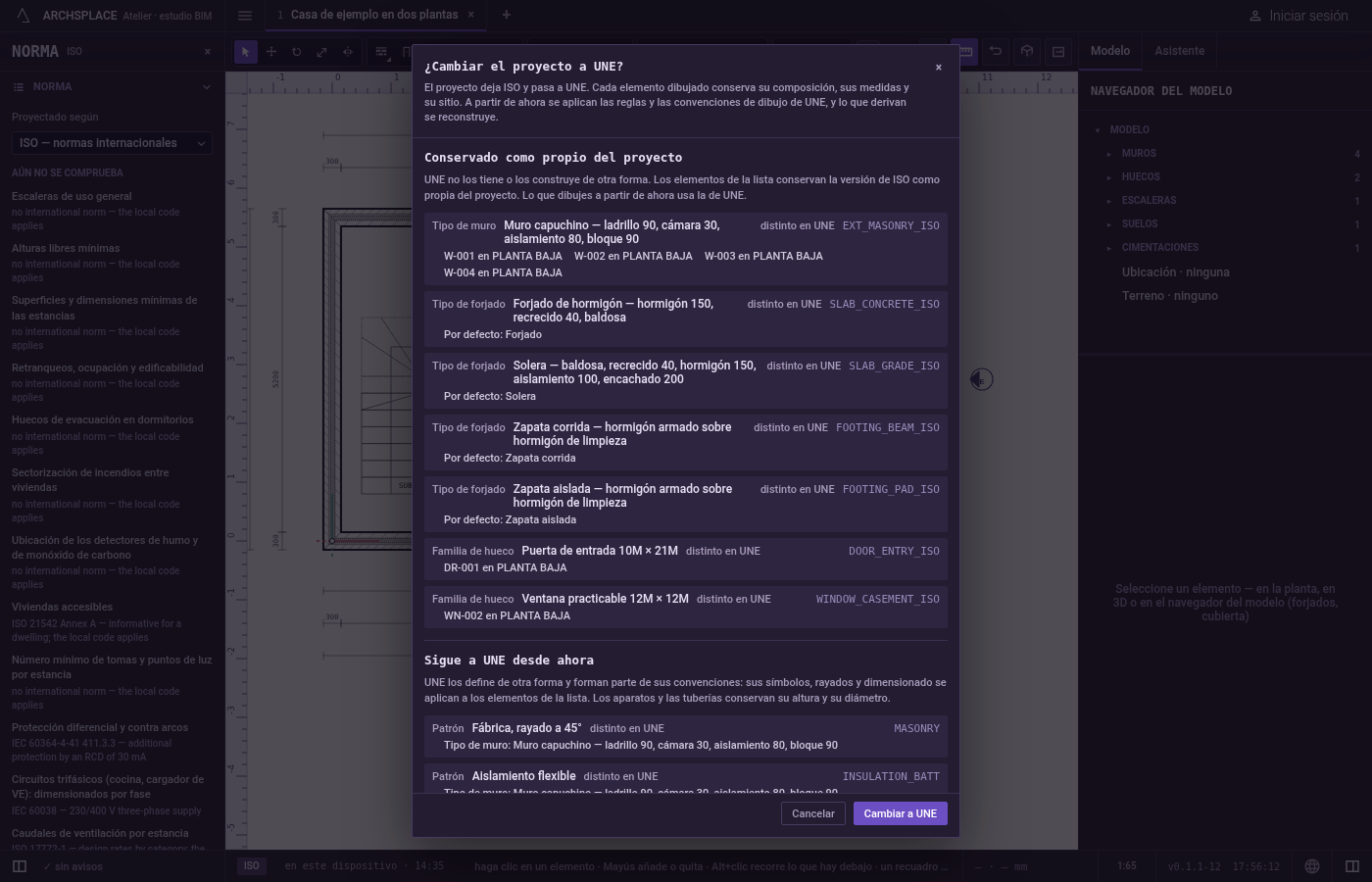
Task: Confirm with the Cambiar a UNE button
Action: 901,813
